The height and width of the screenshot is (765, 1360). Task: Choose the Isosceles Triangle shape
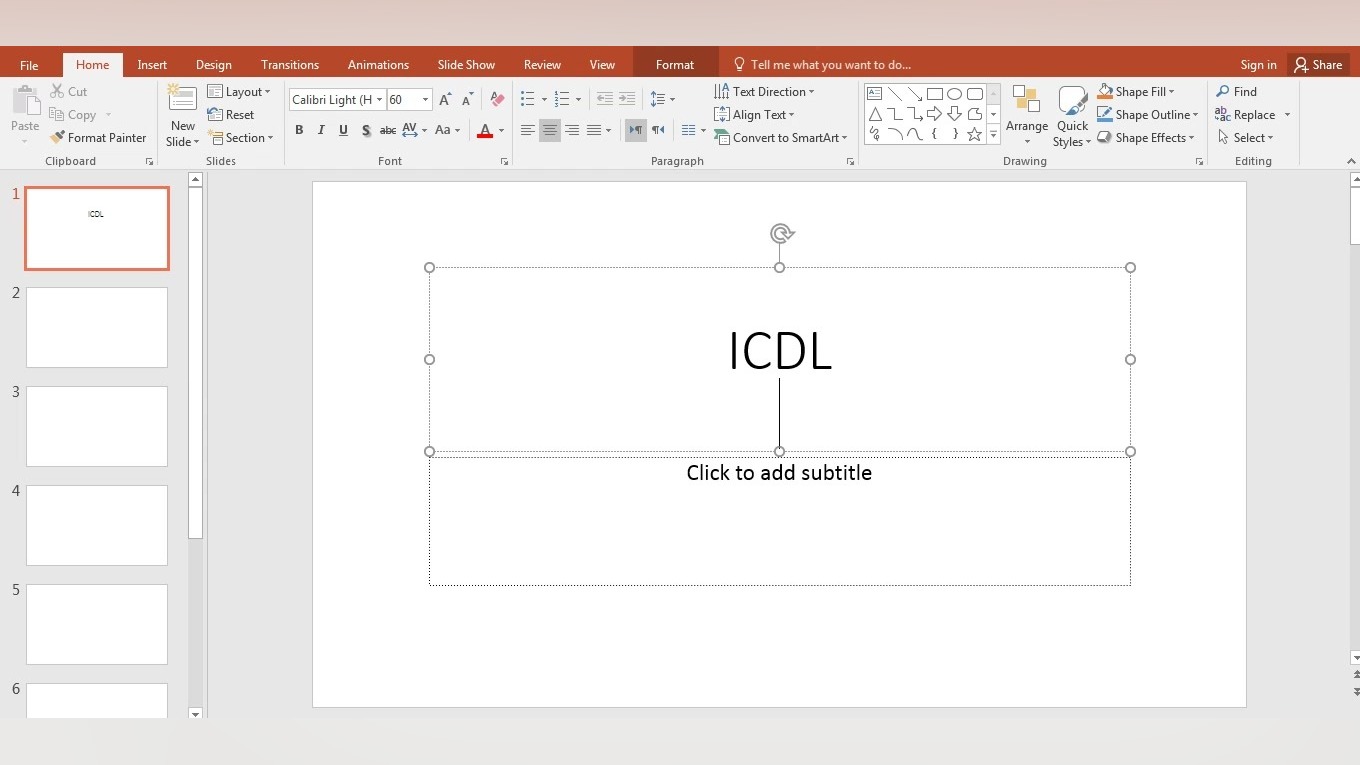(875, 114)
